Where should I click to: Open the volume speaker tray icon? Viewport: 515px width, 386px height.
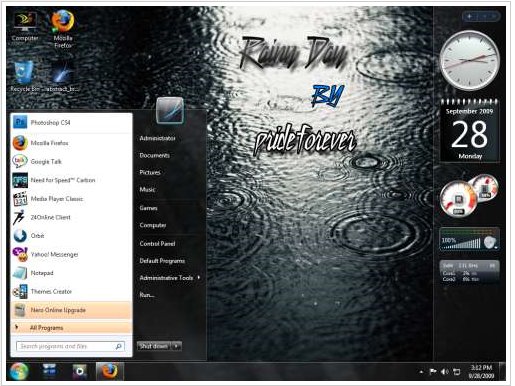pos(444,371)
